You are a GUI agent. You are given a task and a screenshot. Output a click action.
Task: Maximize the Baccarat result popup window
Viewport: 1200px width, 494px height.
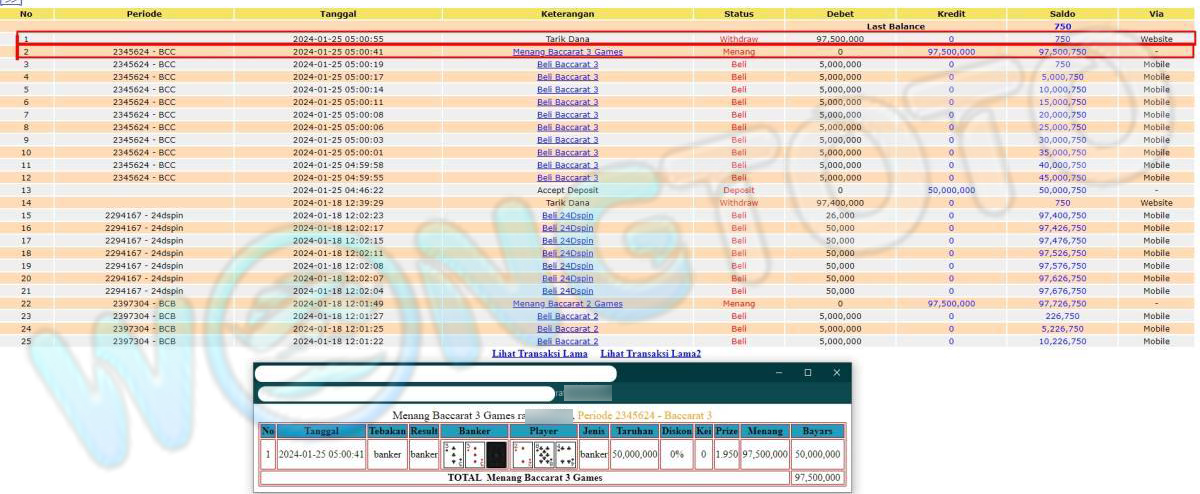(808, 373)
